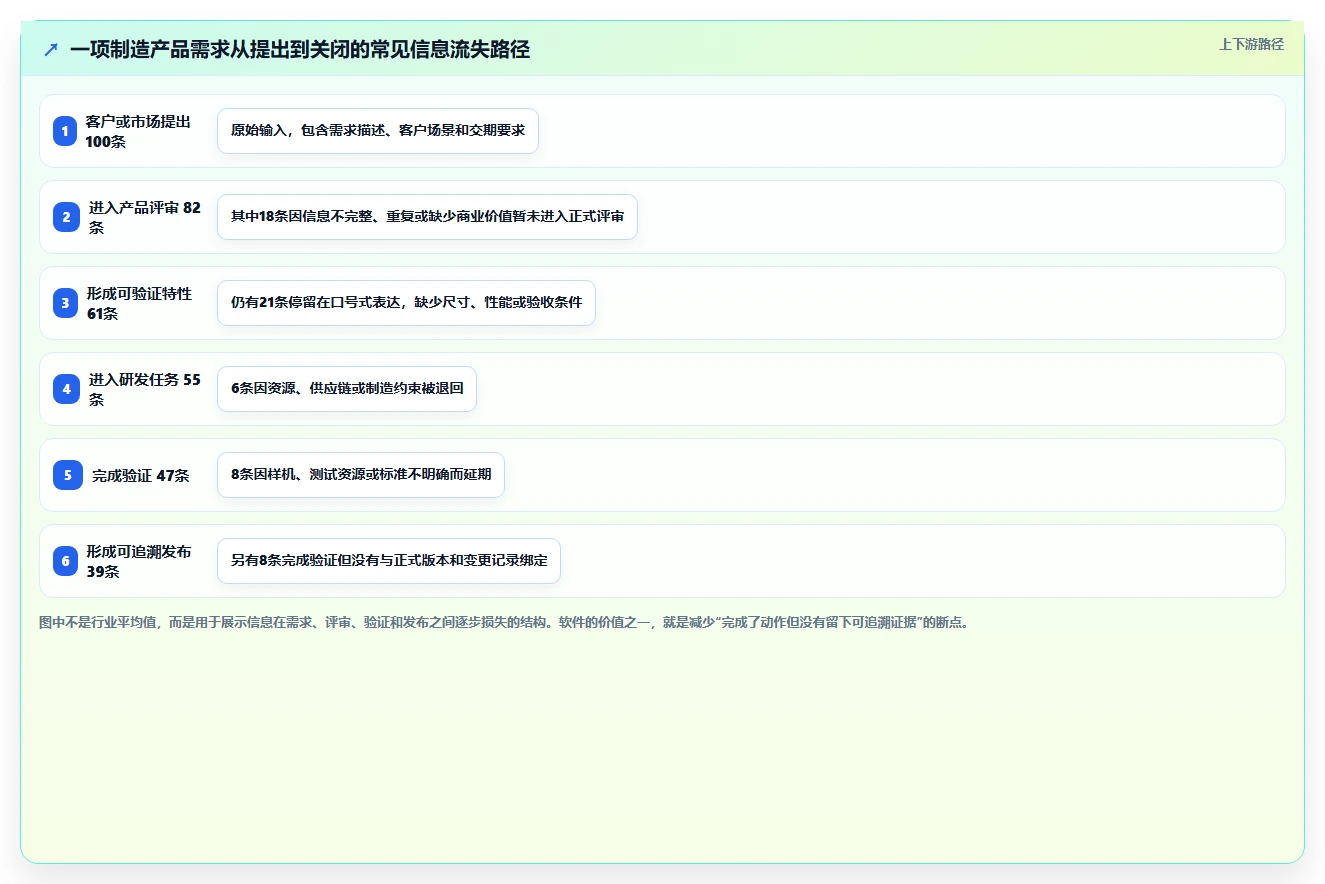
Task: Click the header title '一项制造产品需求从提出到关闭的常见信息流失路径'
Action: click(x=300, y=49)
